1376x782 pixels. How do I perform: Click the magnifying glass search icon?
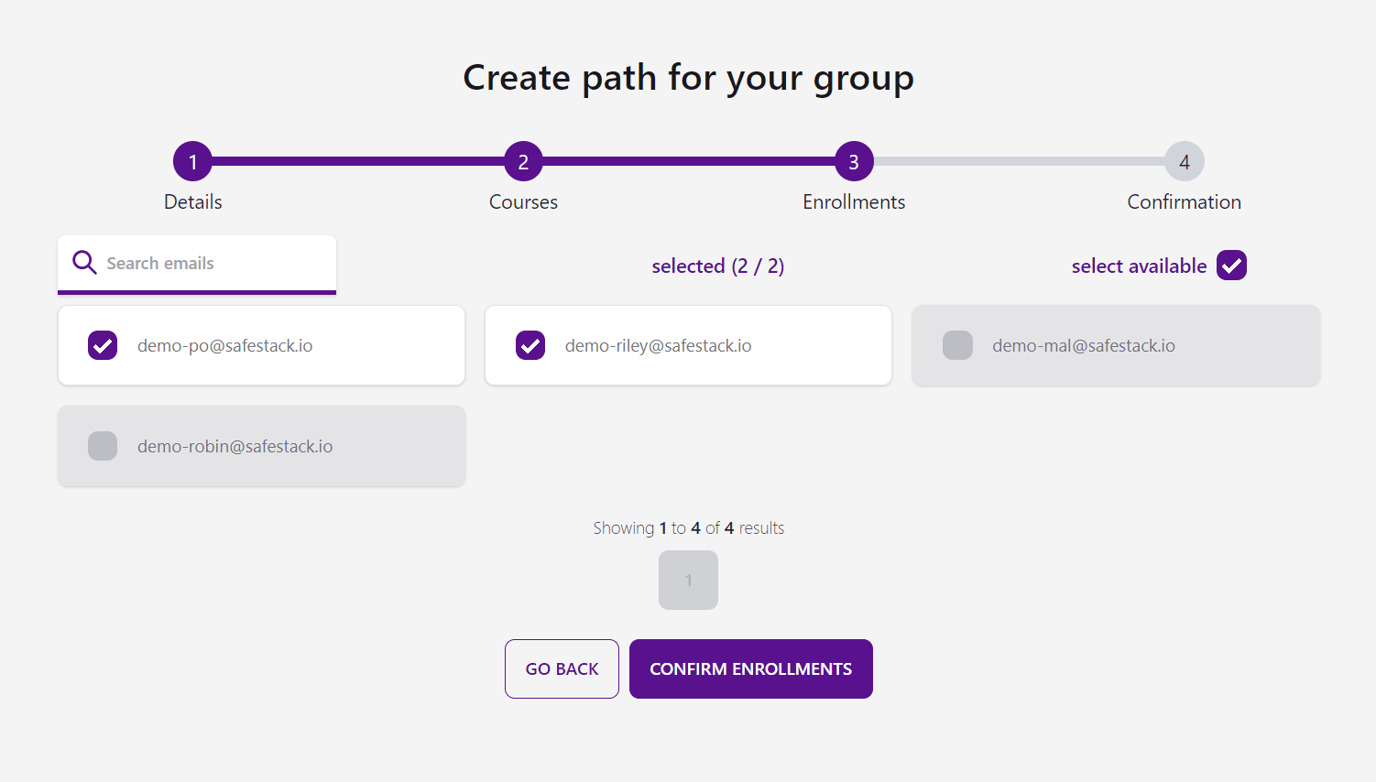(x=84, y=262)
